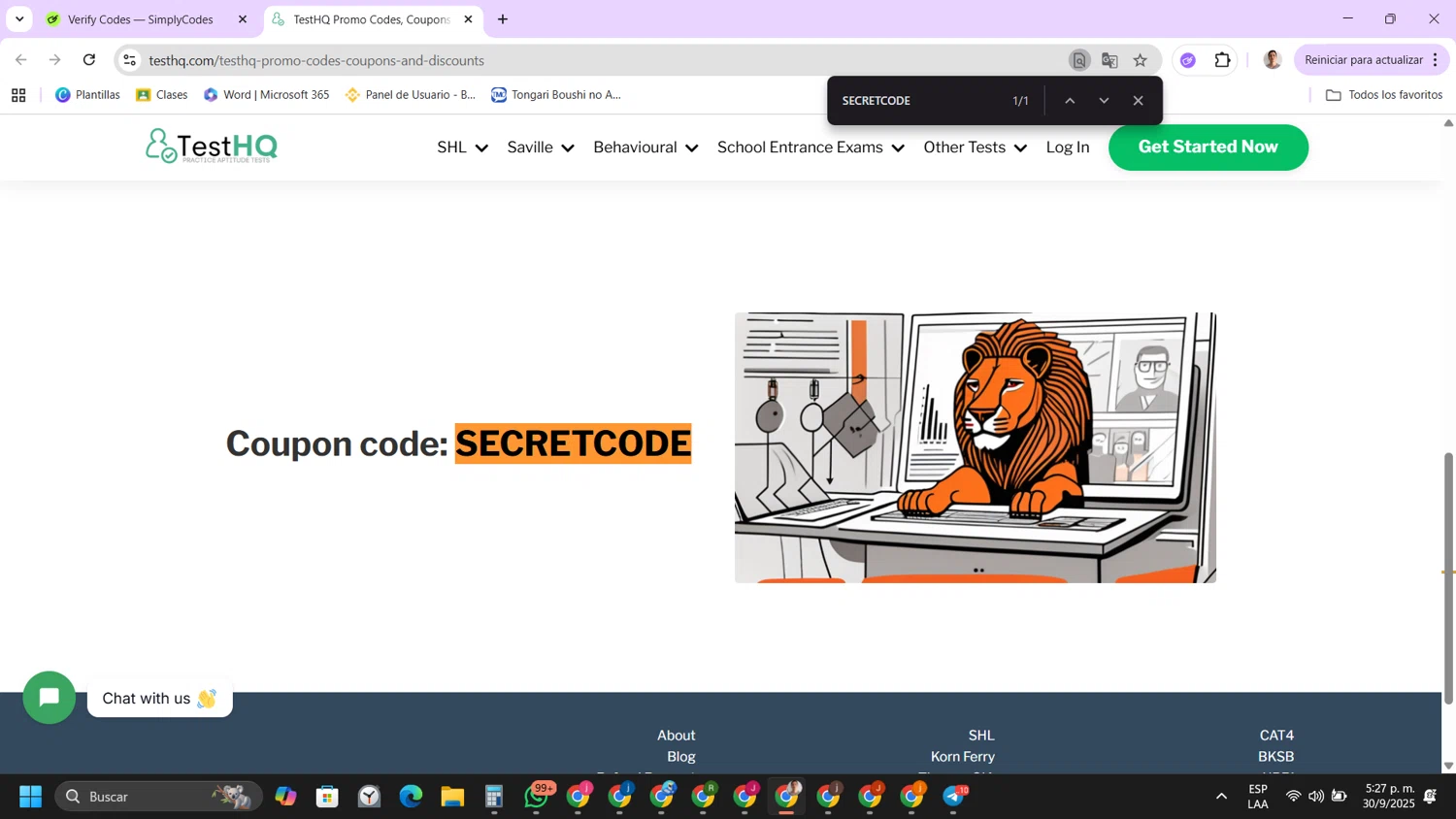Open the ESP LAA language switcher
Image resolution: width=1456 pixels, height=819 pixels.
(x=1258, y=797)
